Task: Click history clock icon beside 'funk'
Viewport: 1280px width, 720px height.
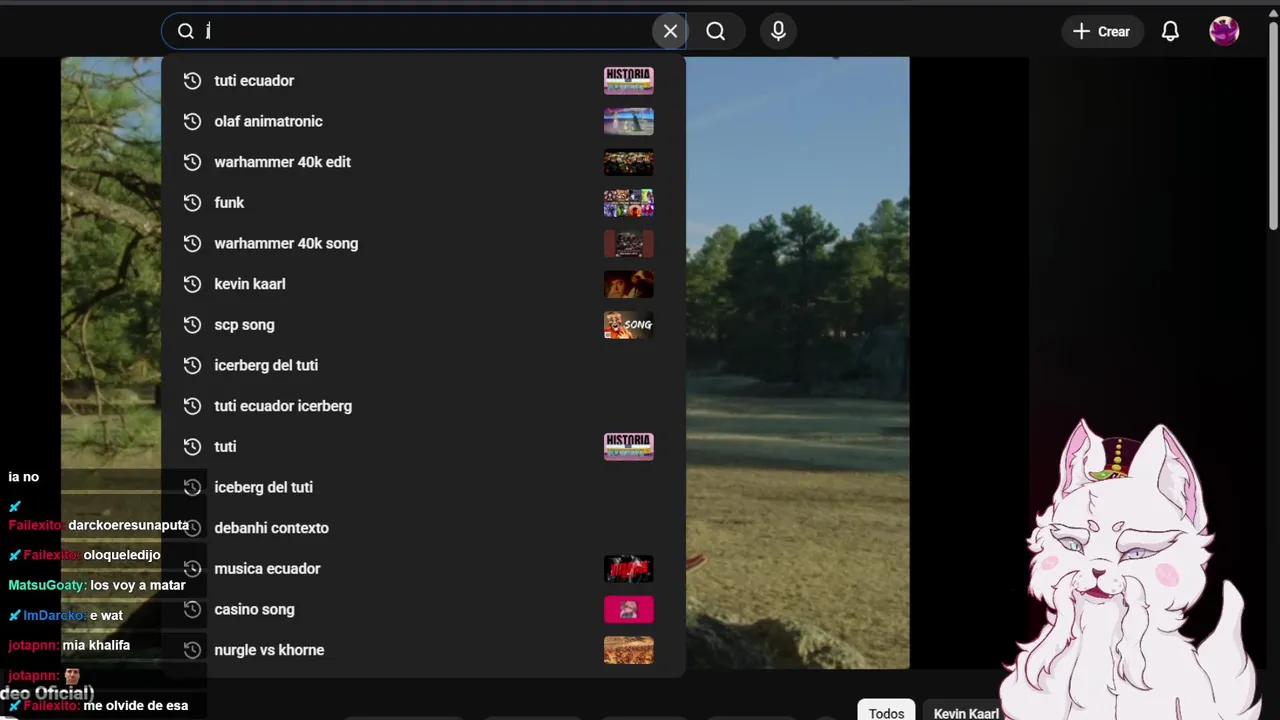Action: click(x=192, y=203)
